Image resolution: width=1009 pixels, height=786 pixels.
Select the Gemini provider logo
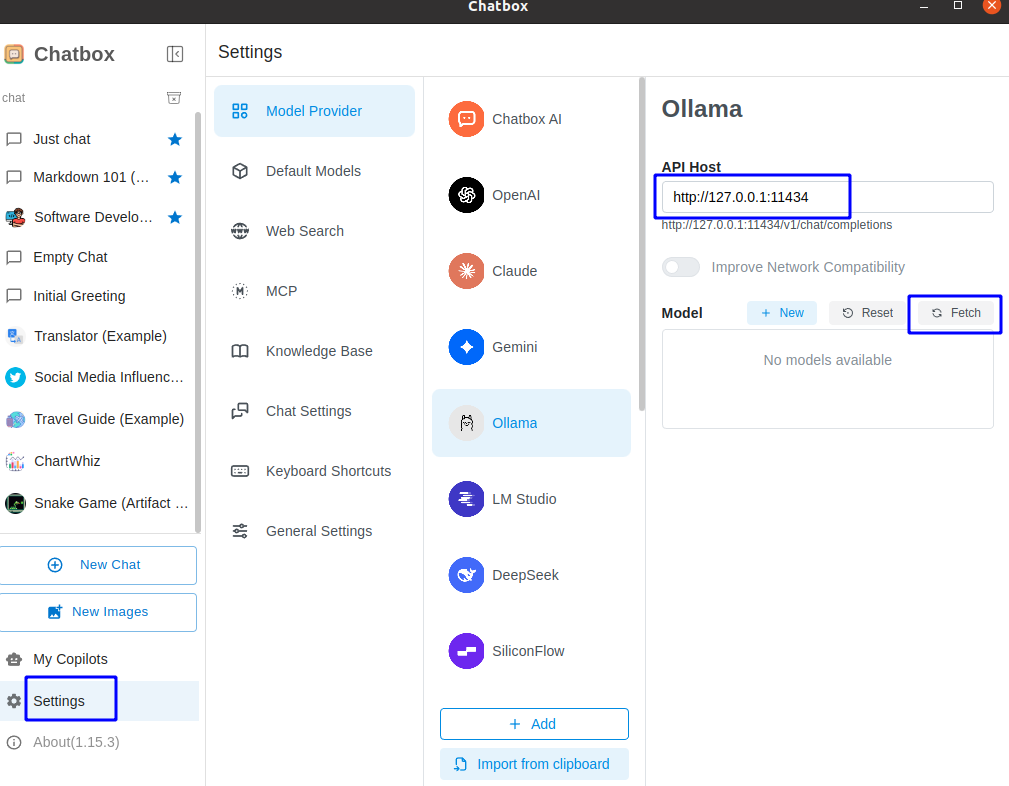[467, 347]
